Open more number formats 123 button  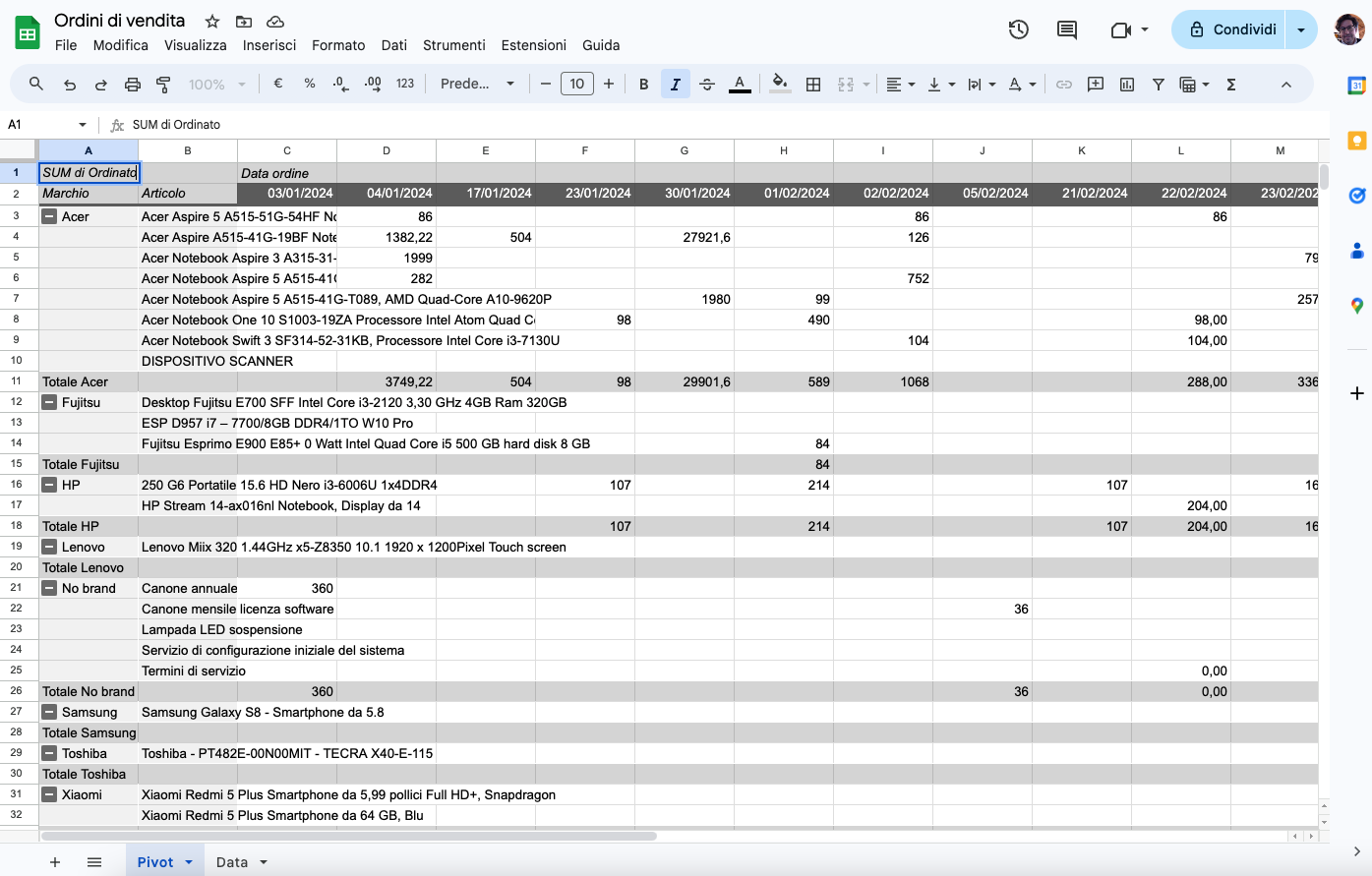[405, 85]
